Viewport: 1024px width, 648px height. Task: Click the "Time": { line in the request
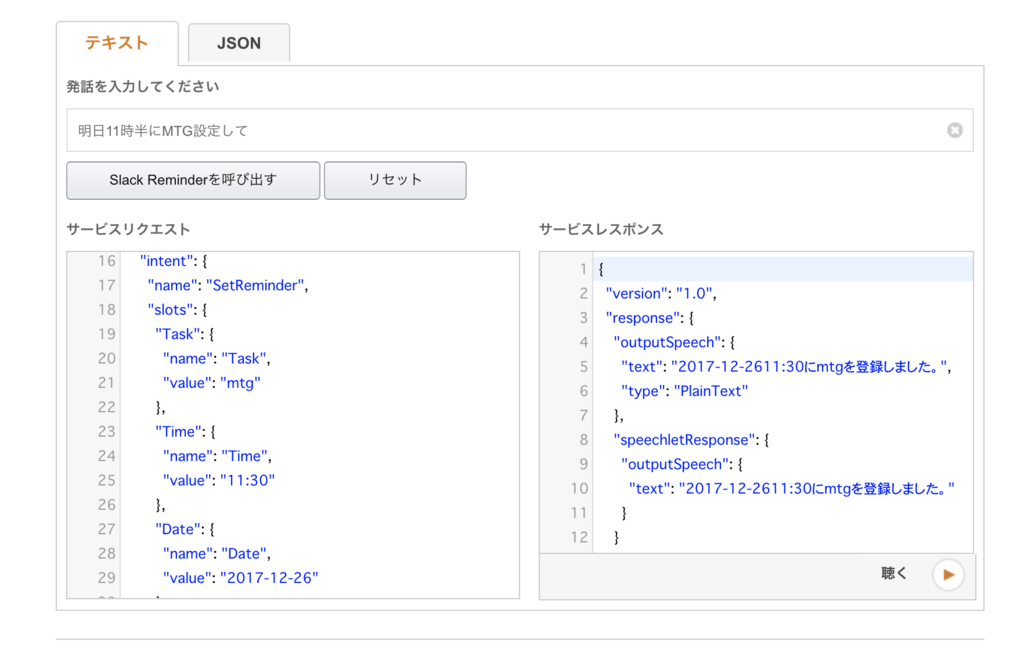coord(185,432)
